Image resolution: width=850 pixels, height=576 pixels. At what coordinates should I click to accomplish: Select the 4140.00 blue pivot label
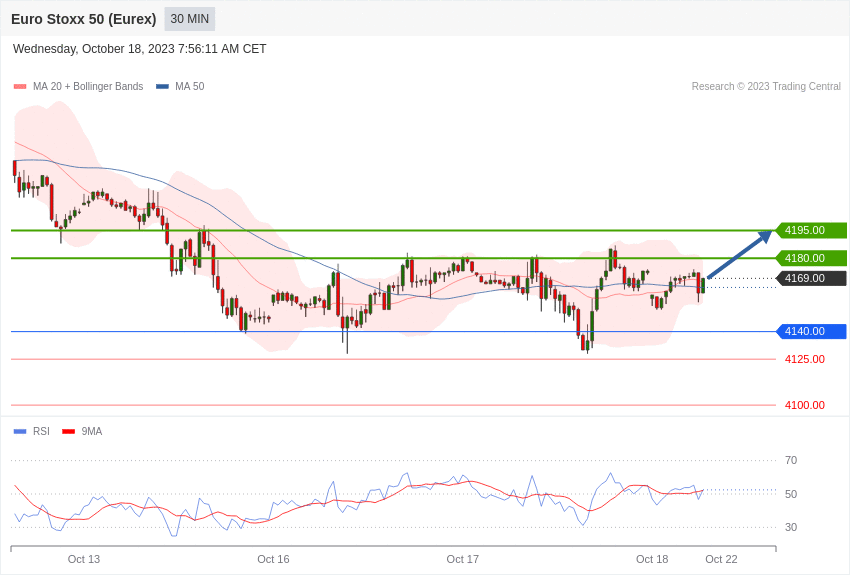(812, 331)
